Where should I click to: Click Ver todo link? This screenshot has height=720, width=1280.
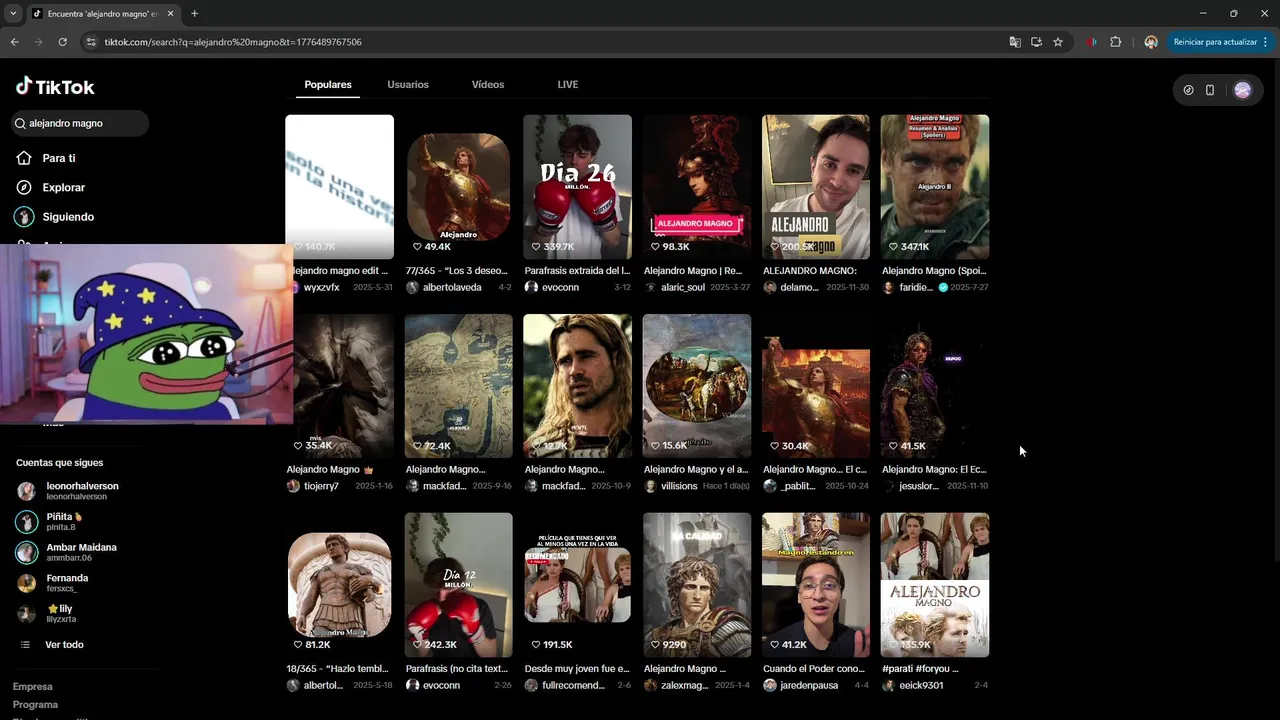click(64, 645)
